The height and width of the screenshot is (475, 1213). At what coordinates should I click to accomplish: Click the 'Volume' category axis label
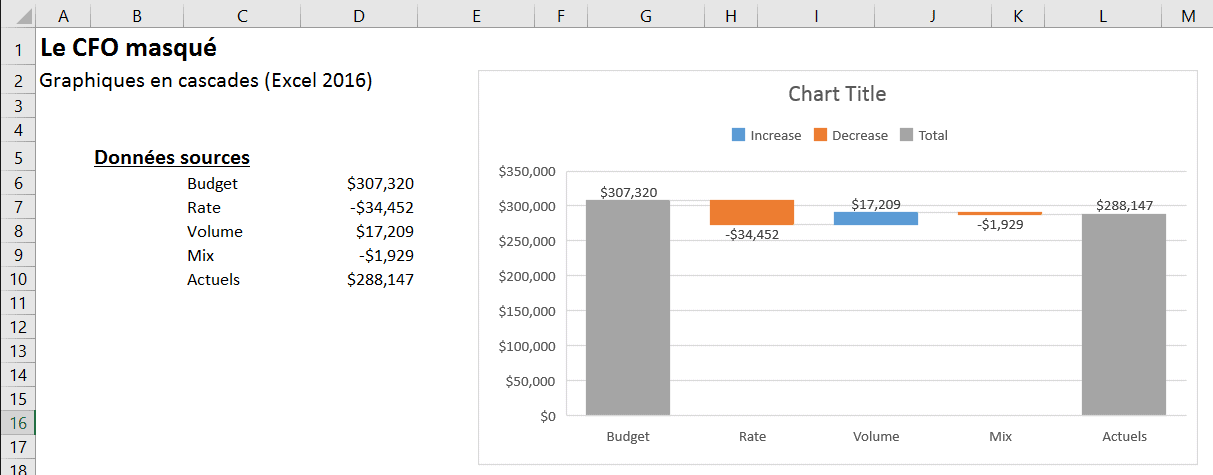pos(876,436)
